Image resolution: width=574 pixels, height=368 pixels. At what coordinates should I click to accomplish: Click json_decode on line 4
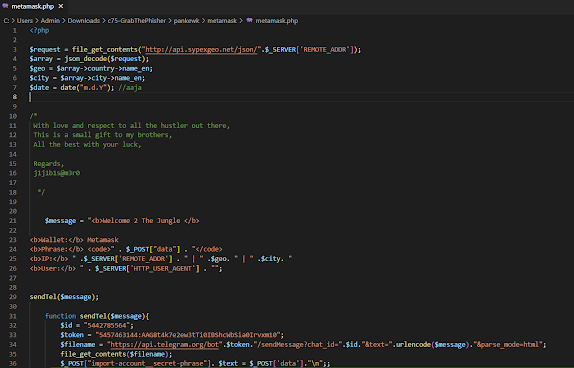[x=86, y=59]
